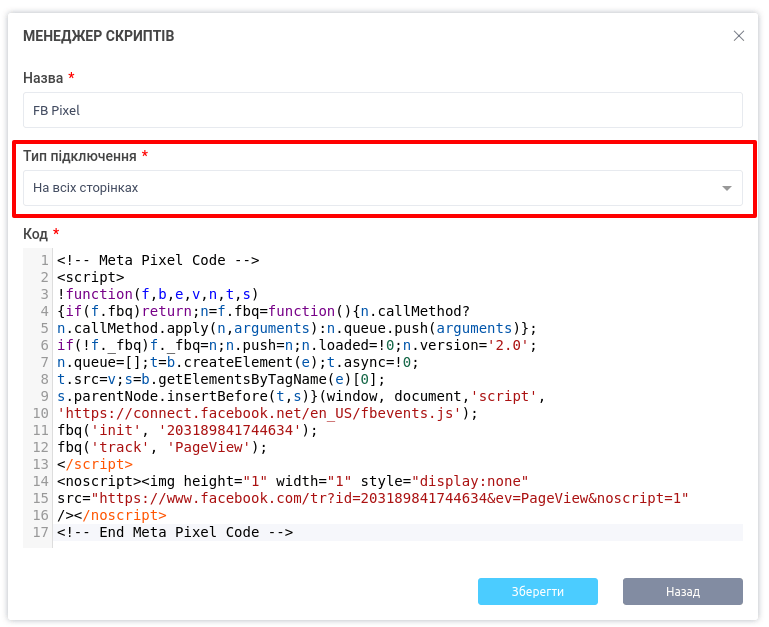
Task: Click line number 17 in the gutter
Action: pyautogui.click(x=41, y=532)
